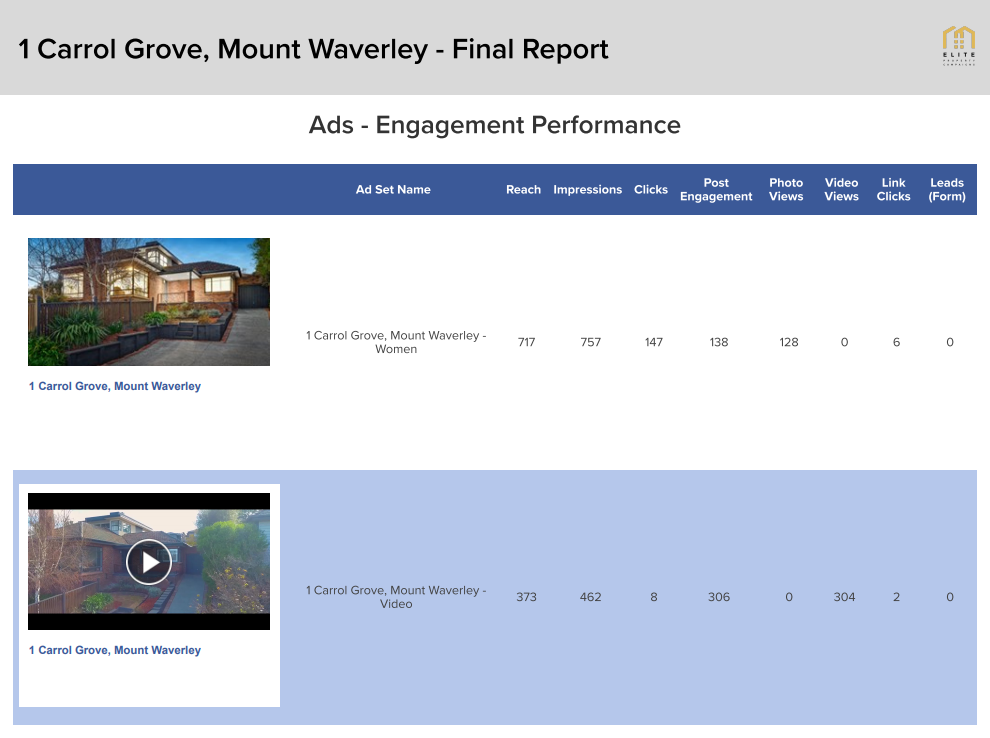Select the 304 video views value

tap(844, 597)
